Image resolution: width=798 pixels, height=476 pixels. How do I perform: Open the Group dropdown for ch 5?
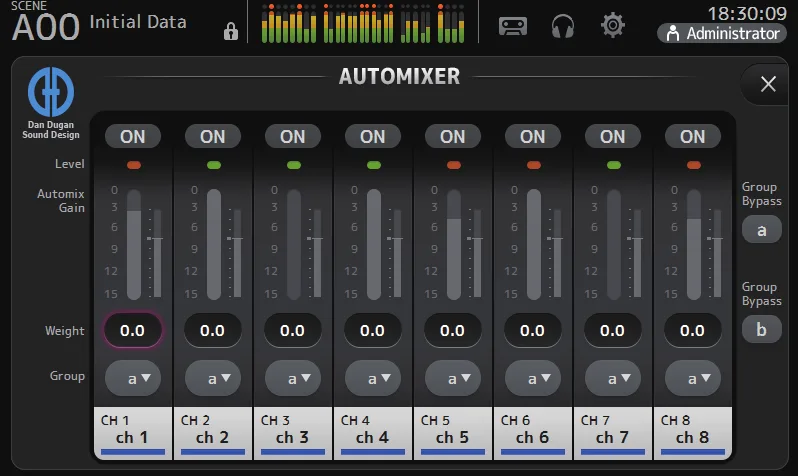tap(452, 378)
